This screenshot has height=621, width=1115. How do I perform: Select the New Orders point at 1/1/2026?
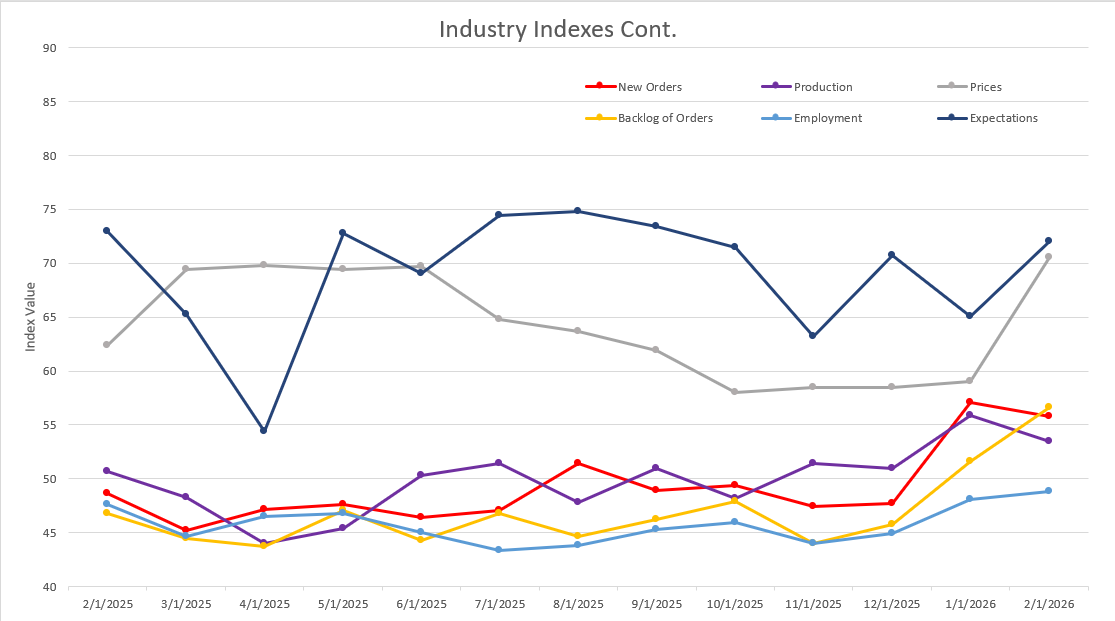tap(970, 402)
